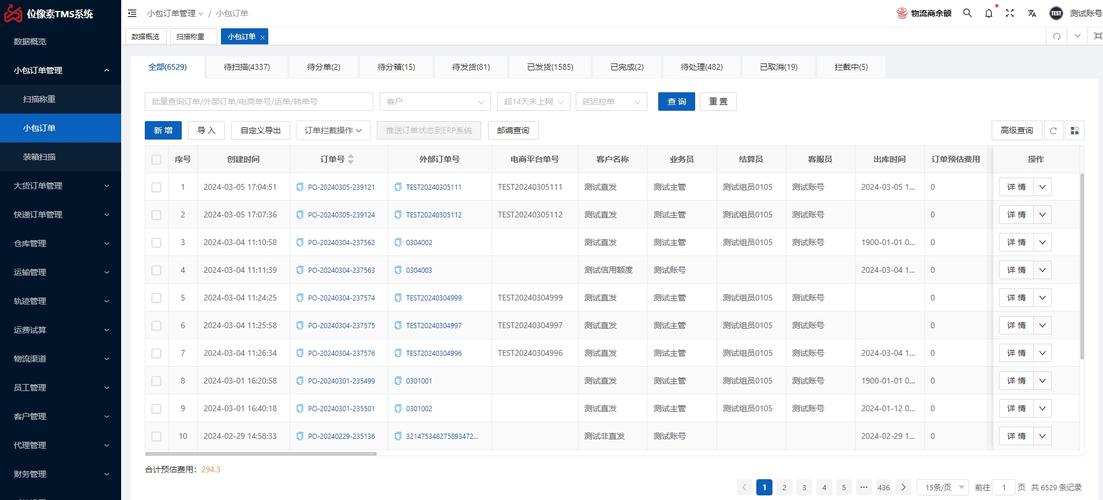Check the row 2 checkbox

156,214
